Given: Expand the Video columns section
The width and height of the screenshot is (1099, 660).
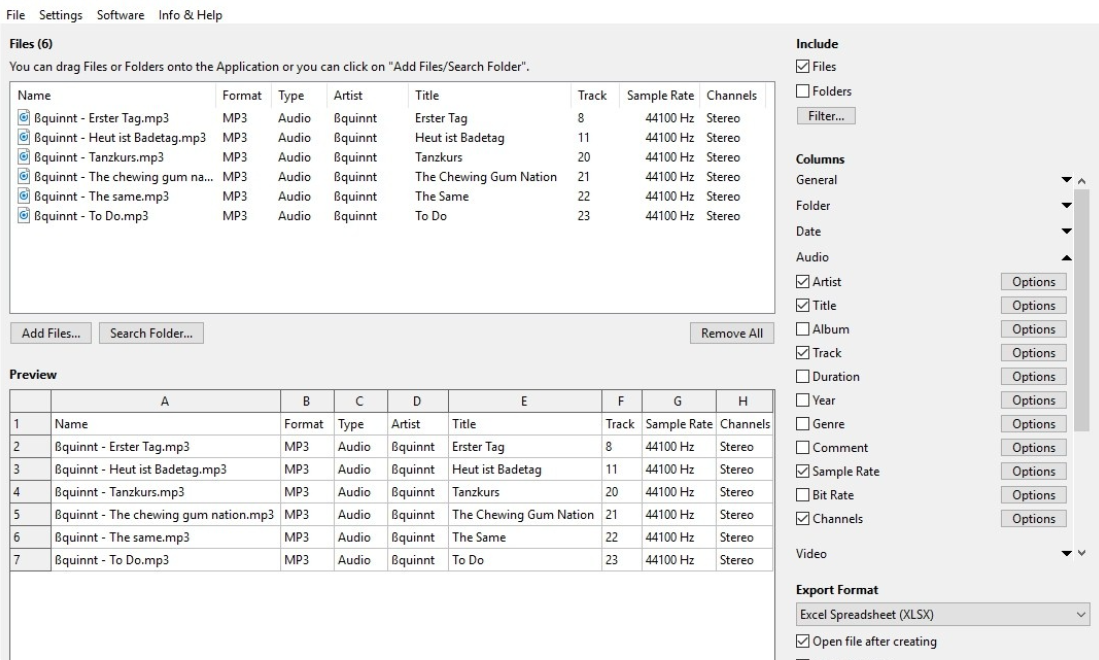Looking at the screenshot, I should pyautogui.click(x=1066, y=554).
